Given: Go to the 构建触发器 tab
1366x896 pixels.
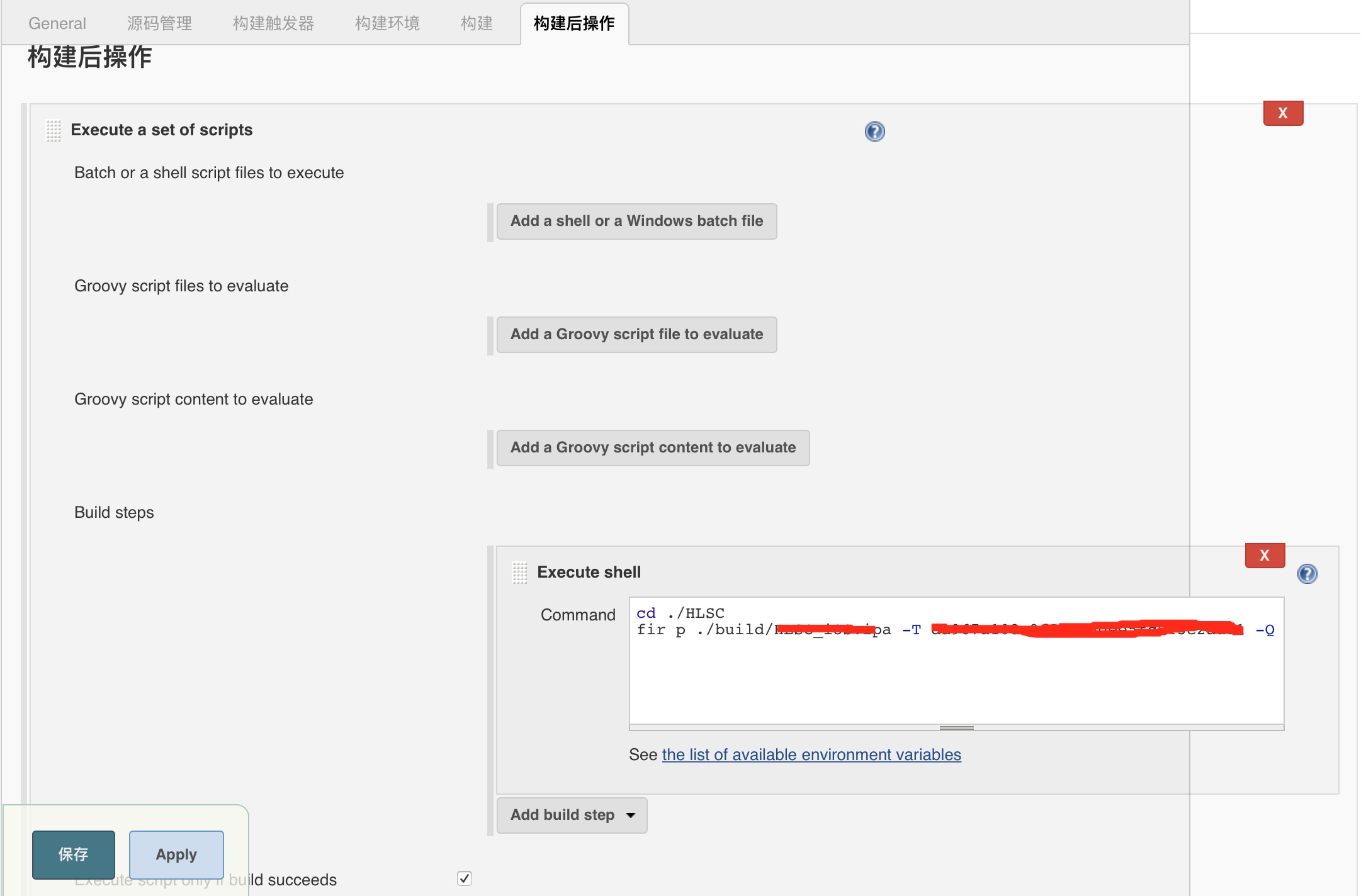Looking at the screenshot, I should coord(273,23).
